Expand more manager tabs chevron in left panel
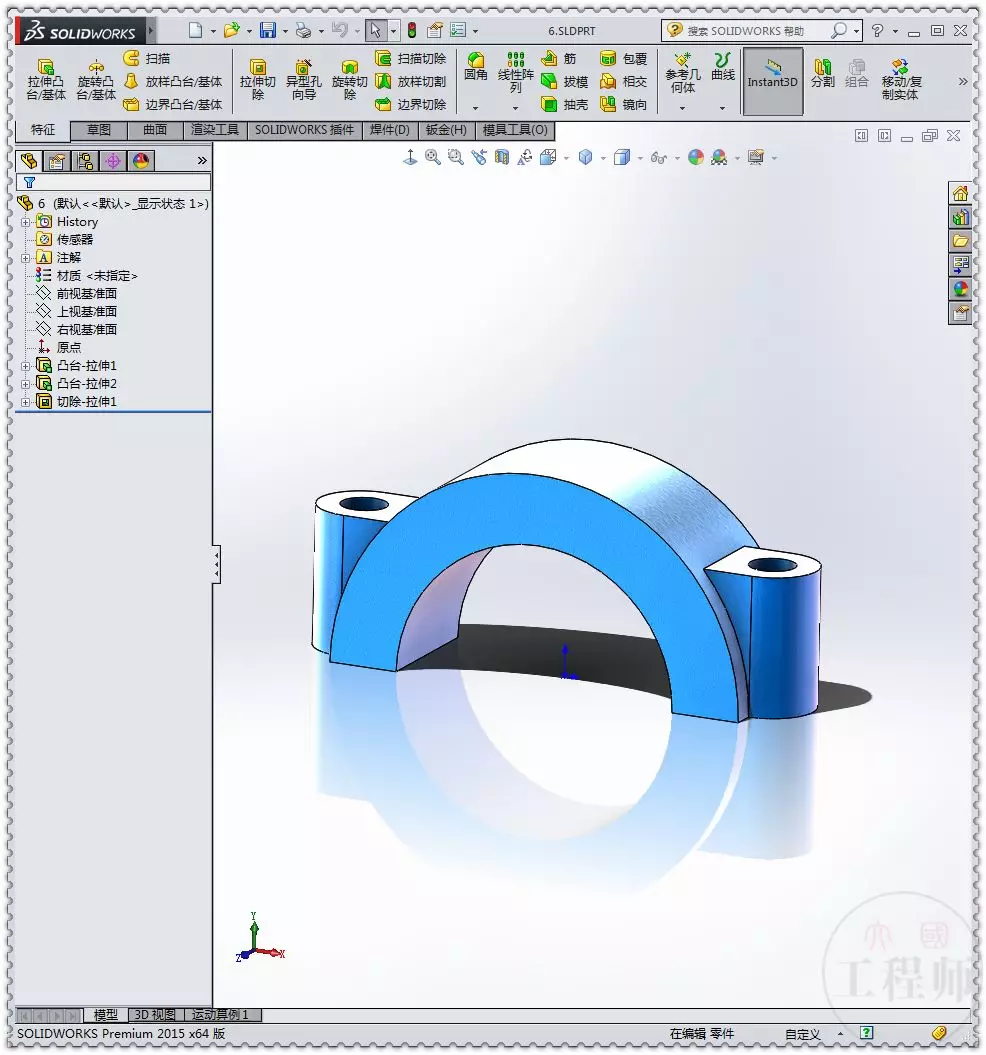The image size is (986, 1055). pos(202,161)
